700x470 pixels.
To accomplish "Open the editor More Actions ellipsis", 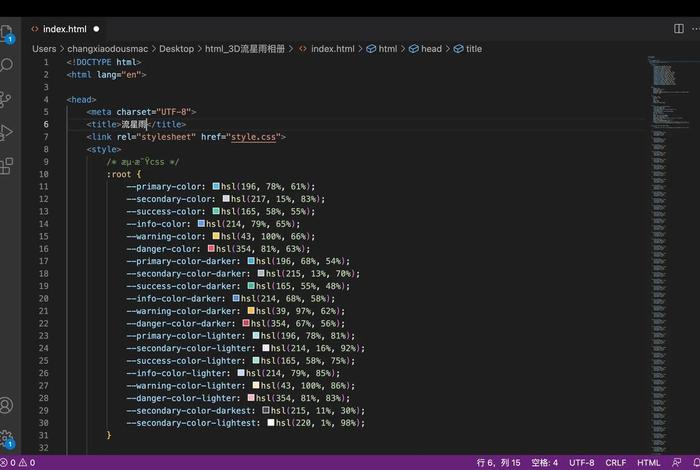I will [696, 29].
